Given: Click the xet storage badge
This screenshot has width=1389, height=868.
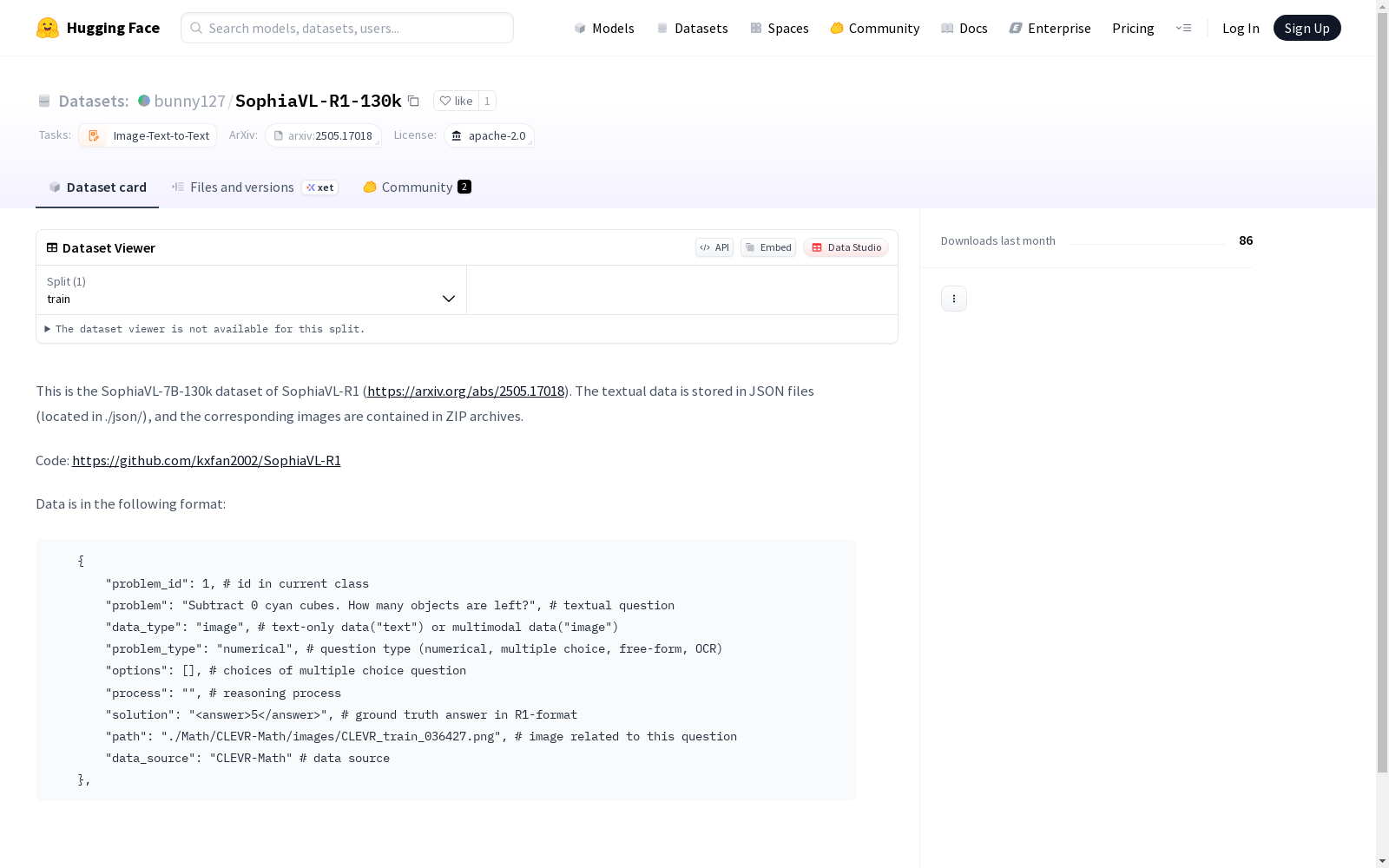Looking at the screenshot, I should point(320,187).
